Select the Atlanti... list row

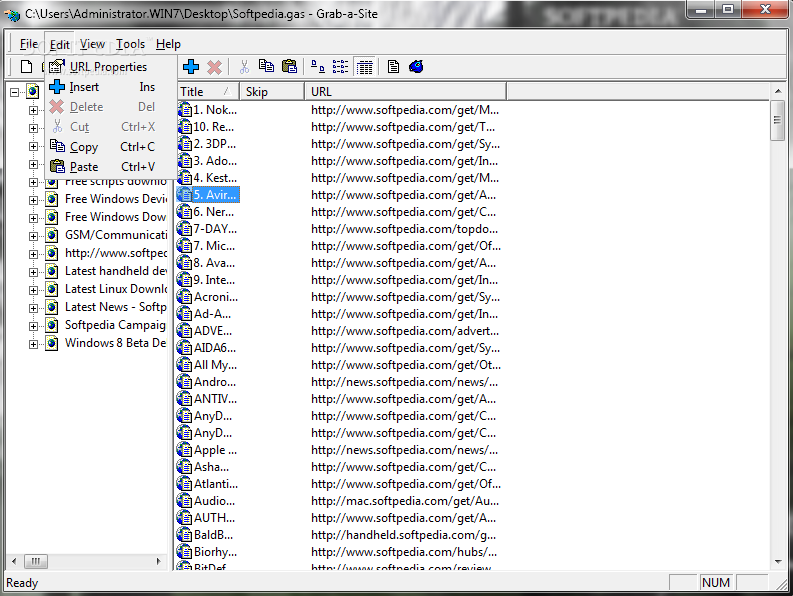pos(209,484)
